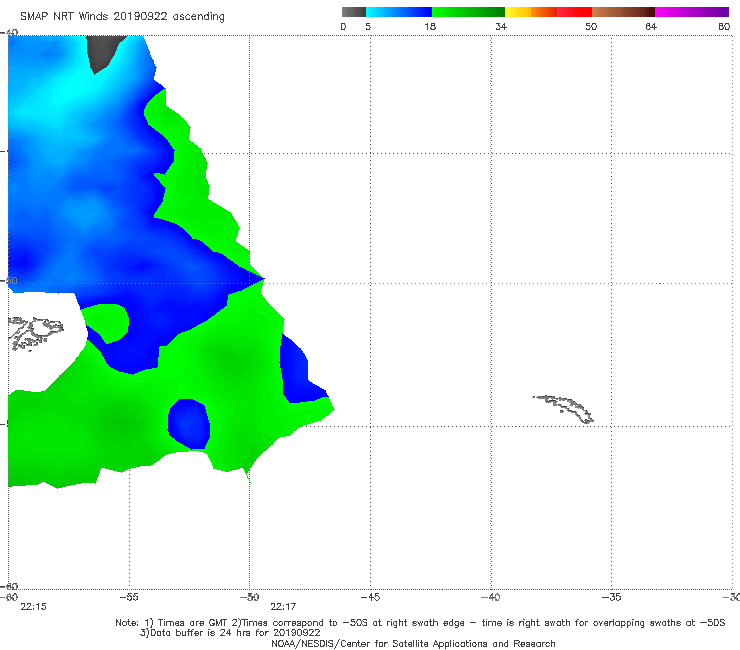Click color bar label 34
Viewport: 740px width, 650px height.
501,26
